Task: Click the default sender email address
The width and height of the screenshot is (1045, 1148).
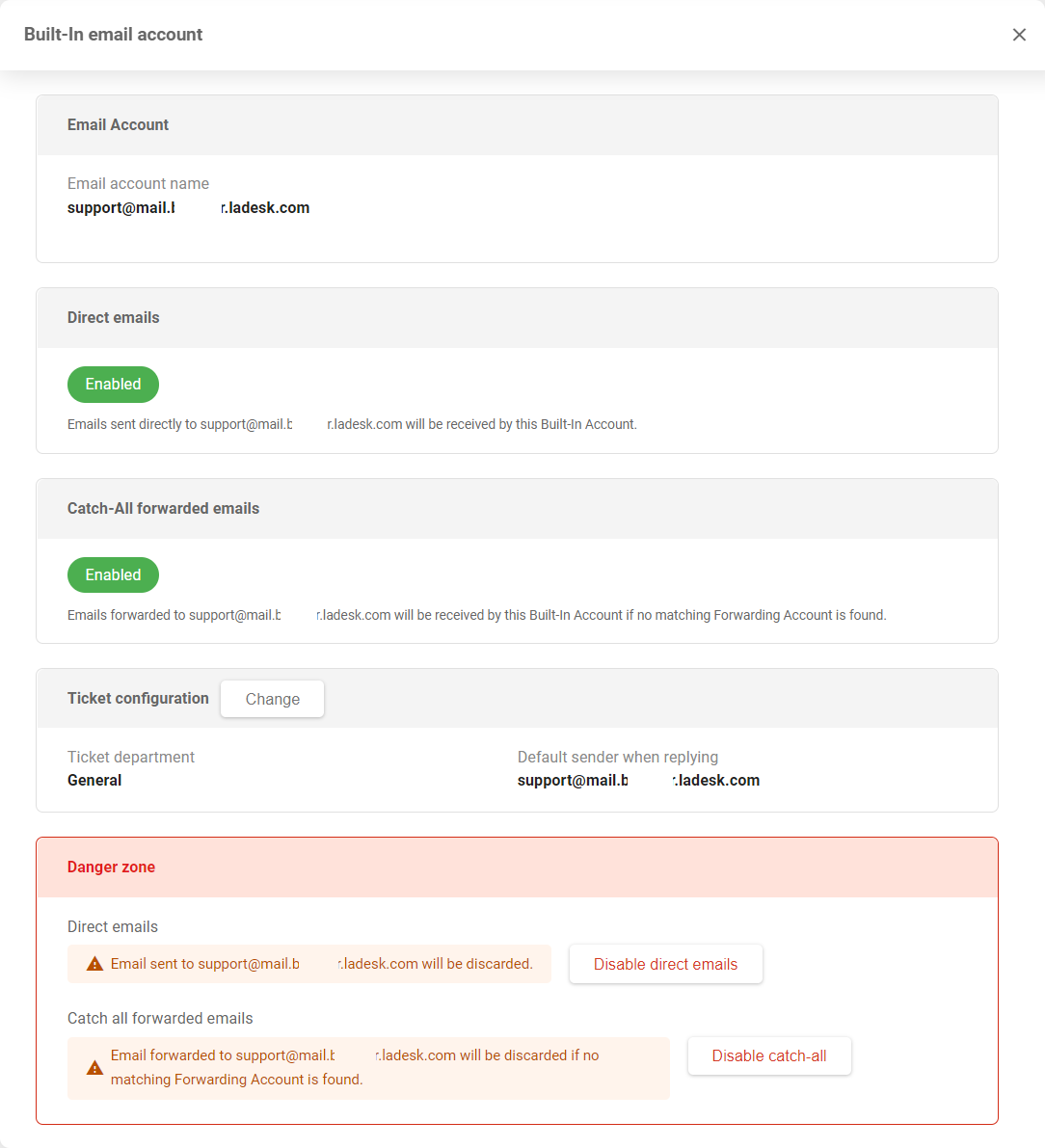Action: 637,781
